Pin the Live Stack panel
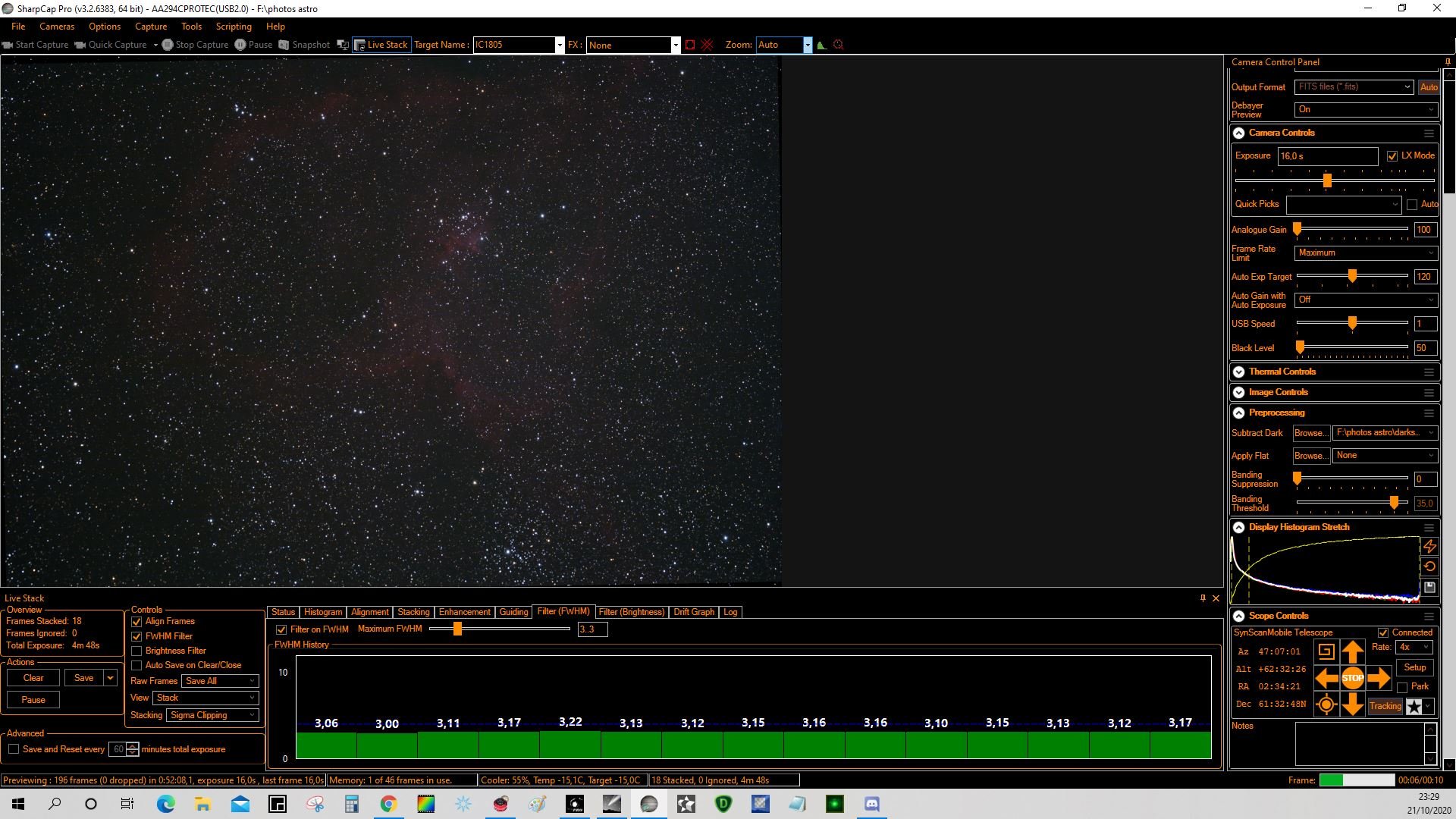 (x=1203, y=598)
